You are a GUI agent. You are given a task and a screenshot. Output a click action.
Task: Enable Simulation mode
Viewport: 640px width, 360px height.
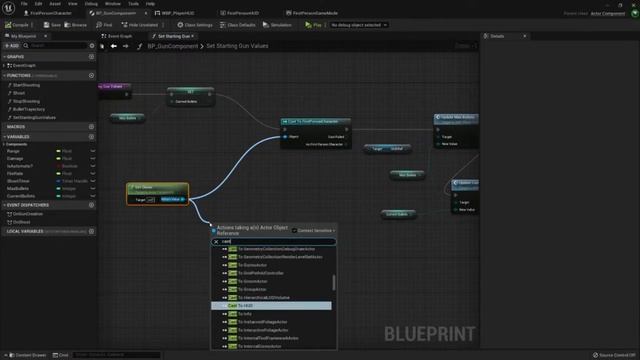[277, 25]
